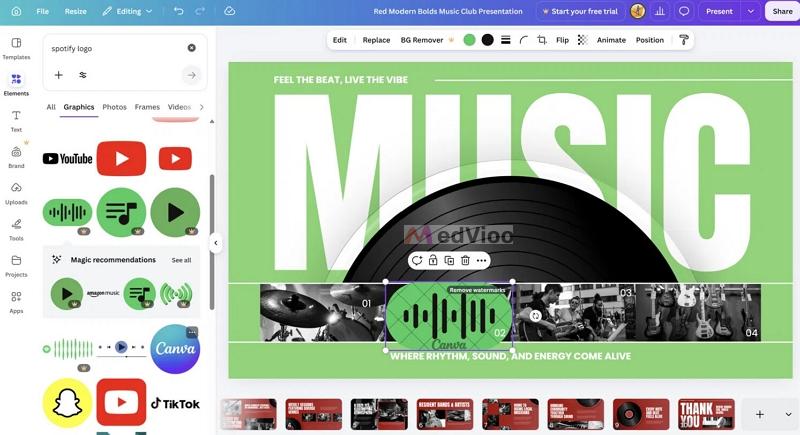The image size is (800, 435).
Task: Click Flip in the toolbar
Action: click(562, 40)
